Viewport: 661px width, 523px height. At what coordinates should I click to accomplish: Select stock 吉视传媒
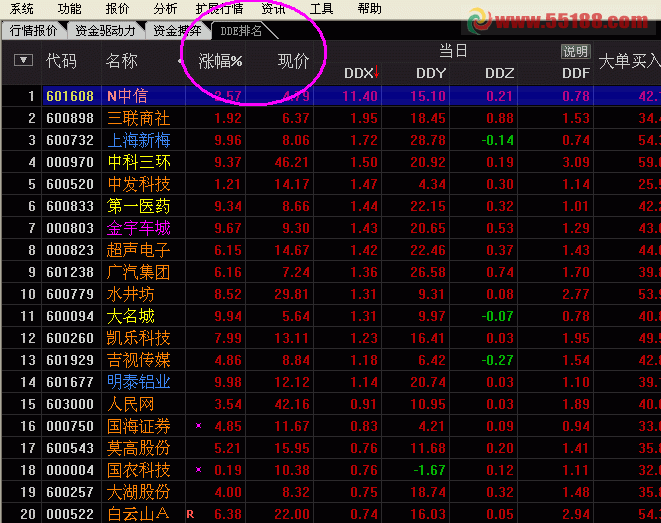139,360
